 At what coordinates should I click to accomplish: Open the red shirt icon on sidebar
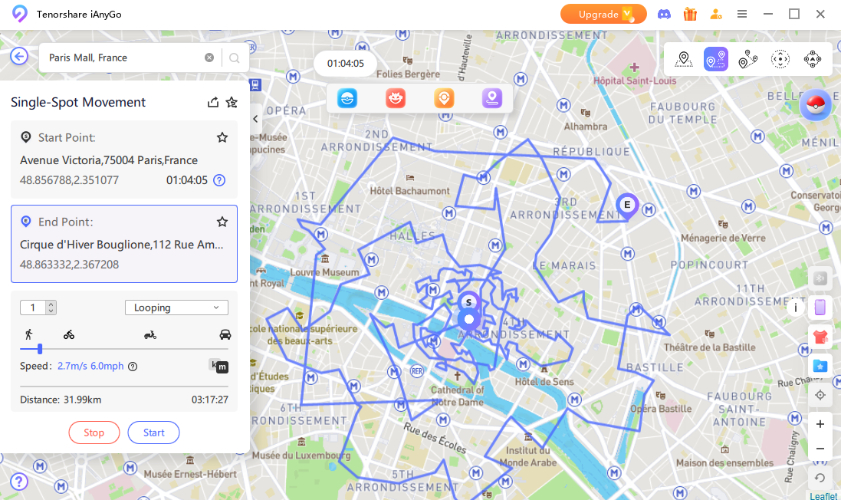[x=820, y=337]
